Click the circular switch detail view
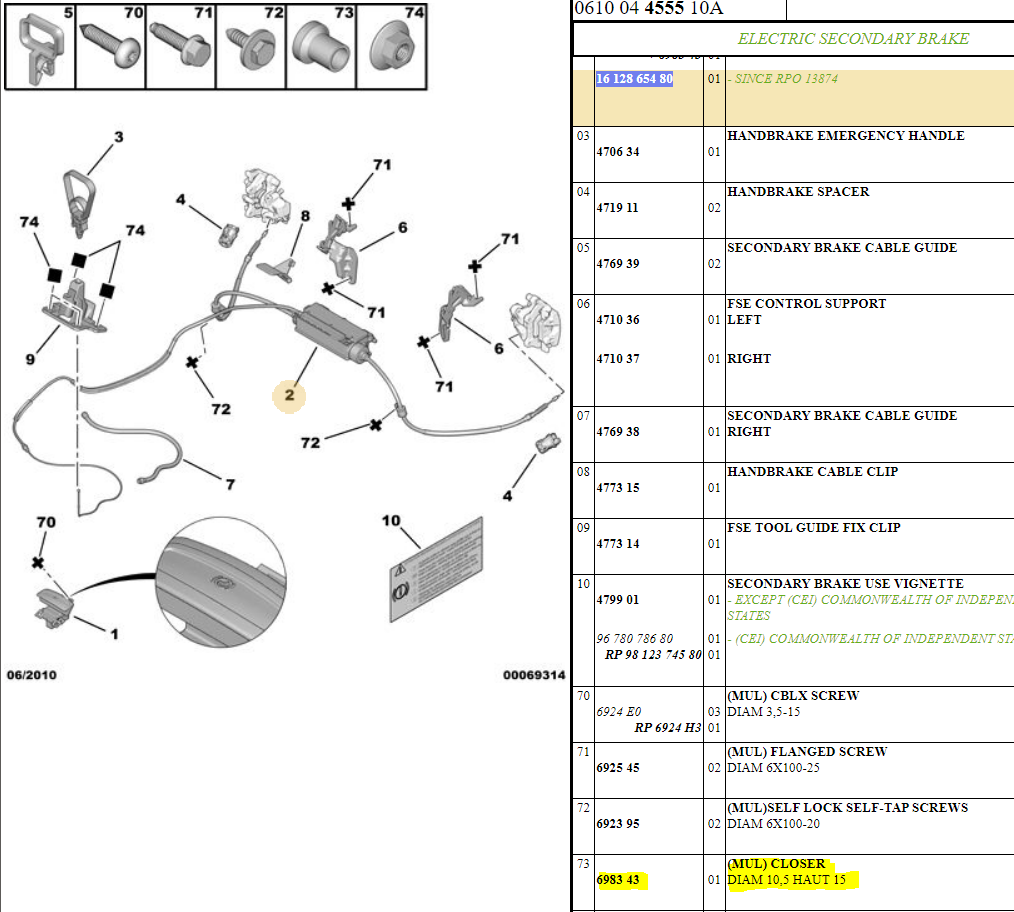The image size is (1014, 912). [221, 582]
